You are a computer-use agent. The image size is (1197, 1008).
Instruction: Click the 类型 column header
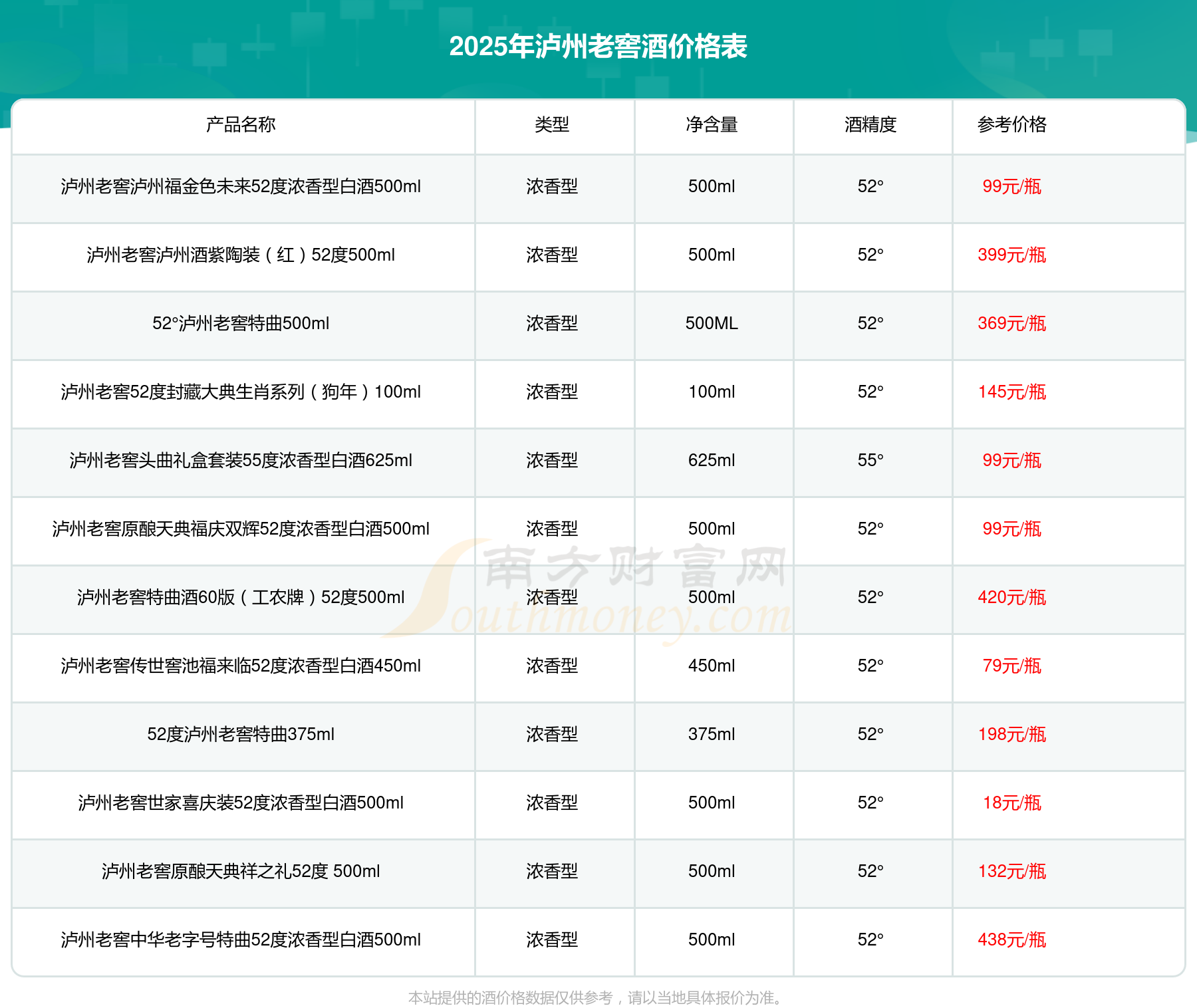pos(552,124)
